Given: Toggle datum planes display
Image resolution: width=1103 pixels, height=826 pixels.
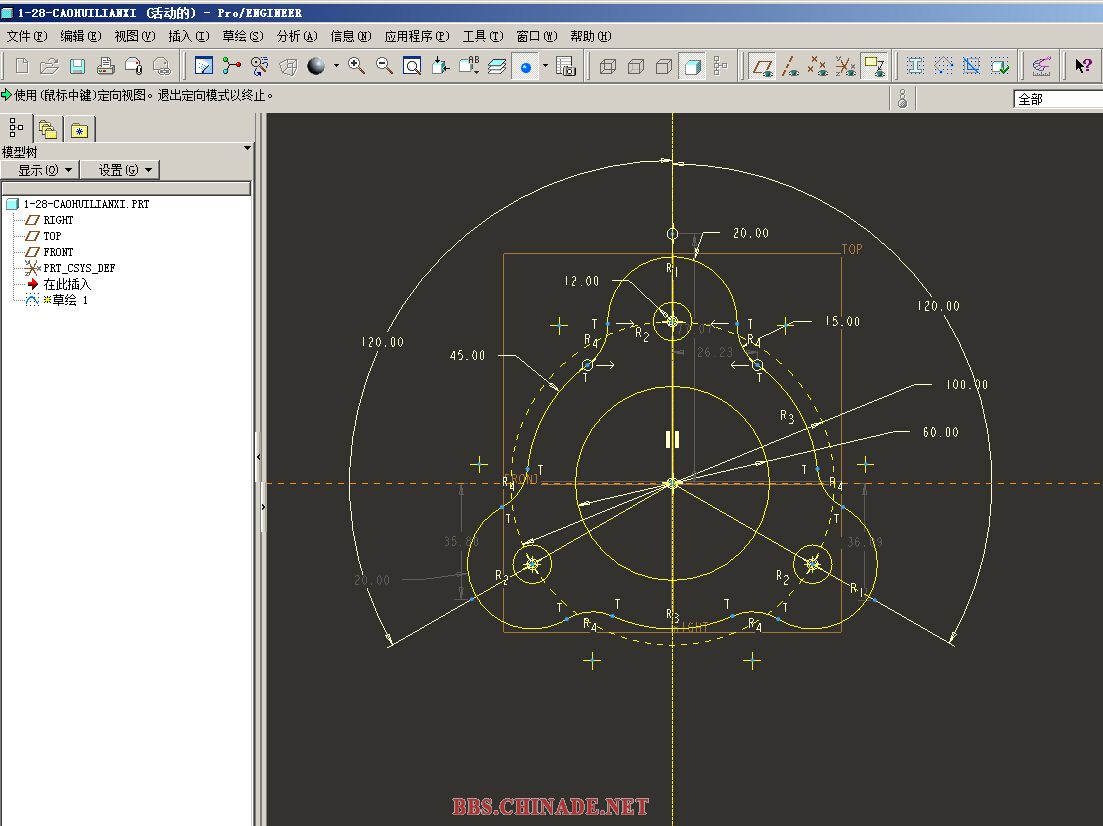Looking at the screenshot, I should 763,67.
